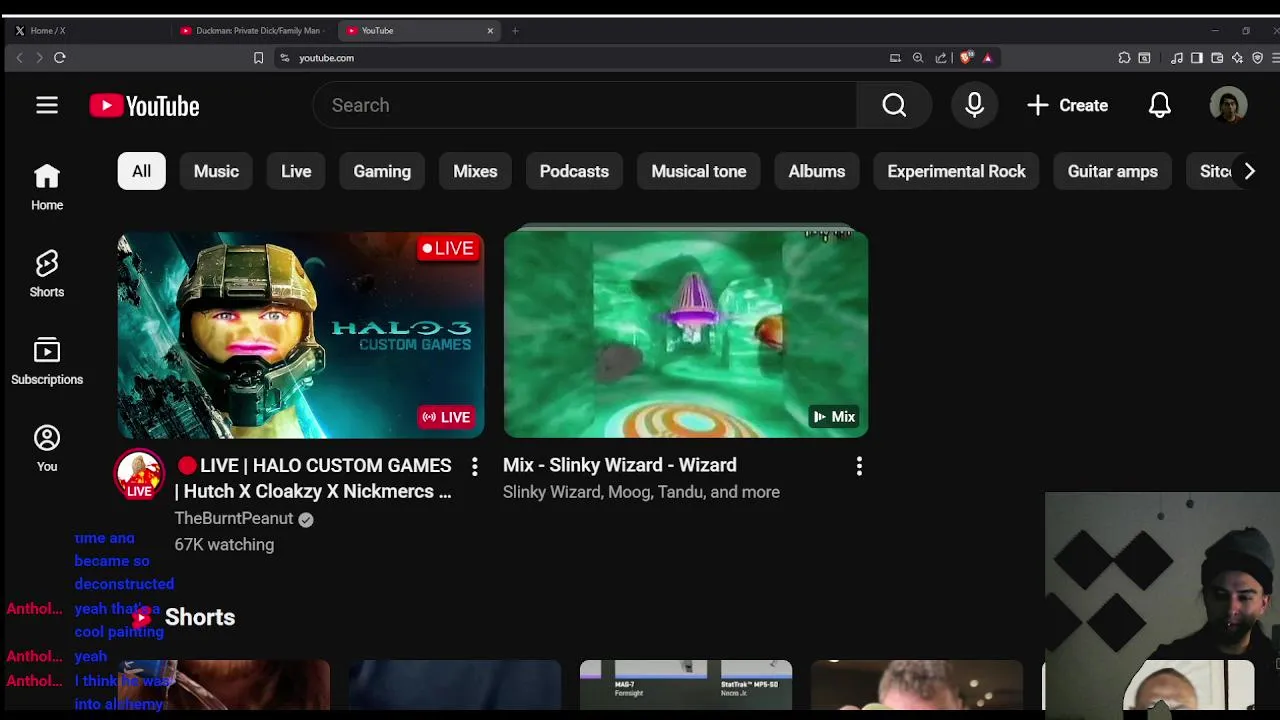Open the Mix - Slinky Wizard - Wizard title
The height and width of the screenshot is (720, 1280).
pyautogui.click(x=620, y=465)
